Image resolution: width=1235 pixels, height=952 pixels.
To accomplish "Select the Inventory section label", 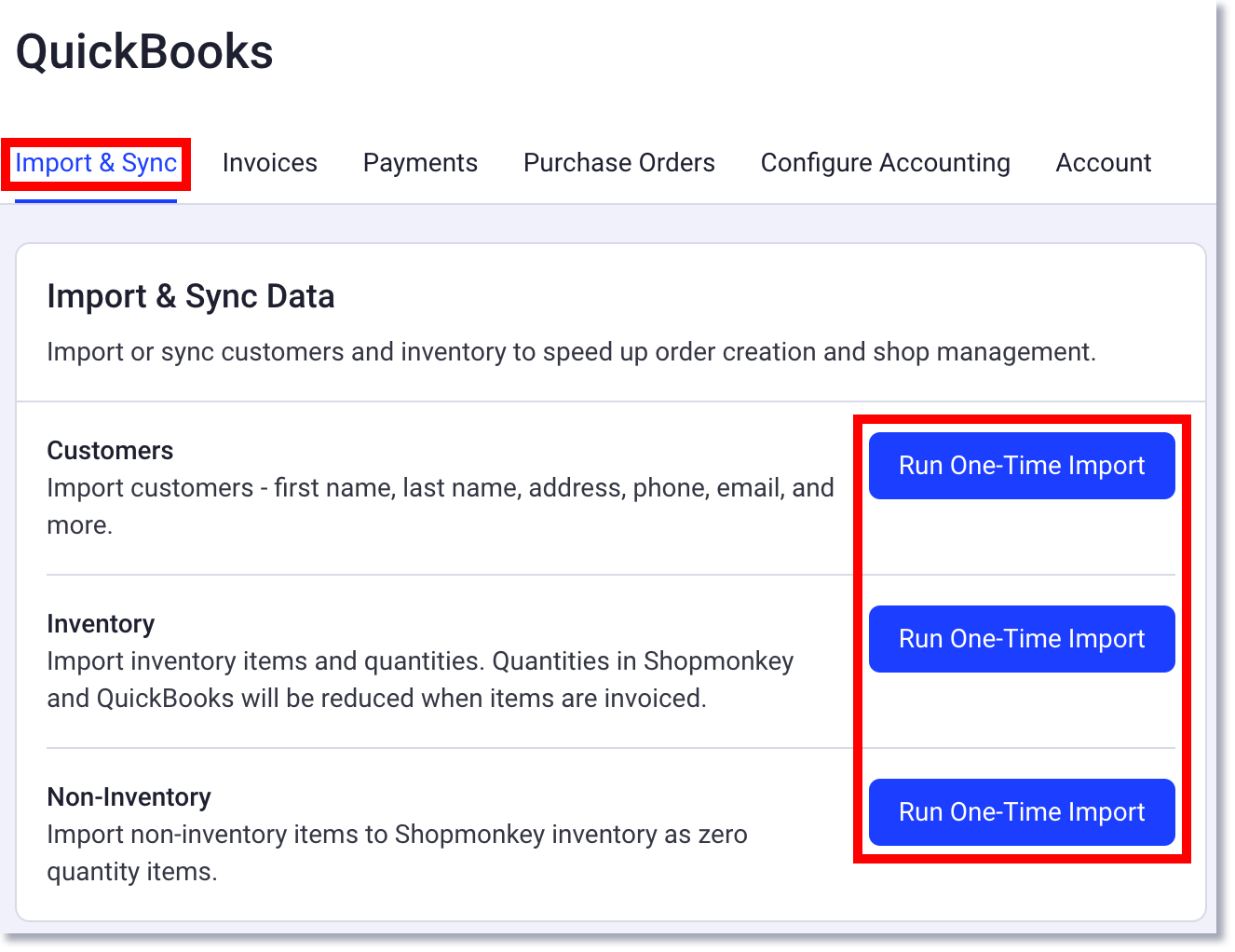I will tap(101, 623).
